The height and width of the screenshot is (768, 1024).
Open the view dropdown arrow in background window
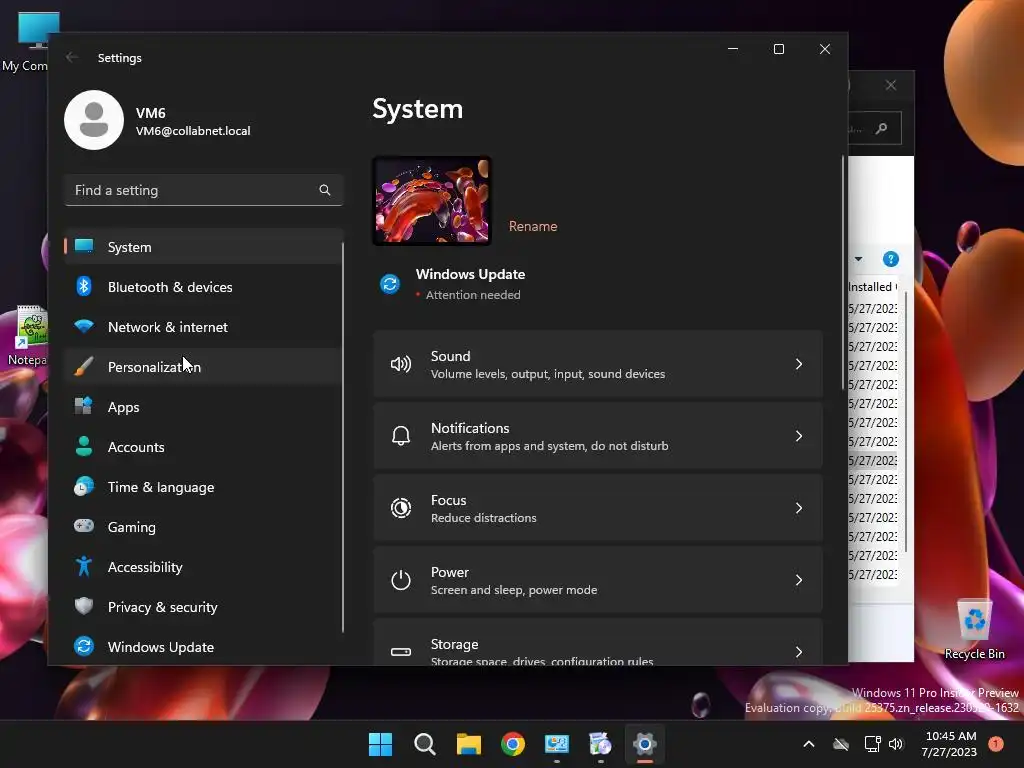(x=858, y=259)
